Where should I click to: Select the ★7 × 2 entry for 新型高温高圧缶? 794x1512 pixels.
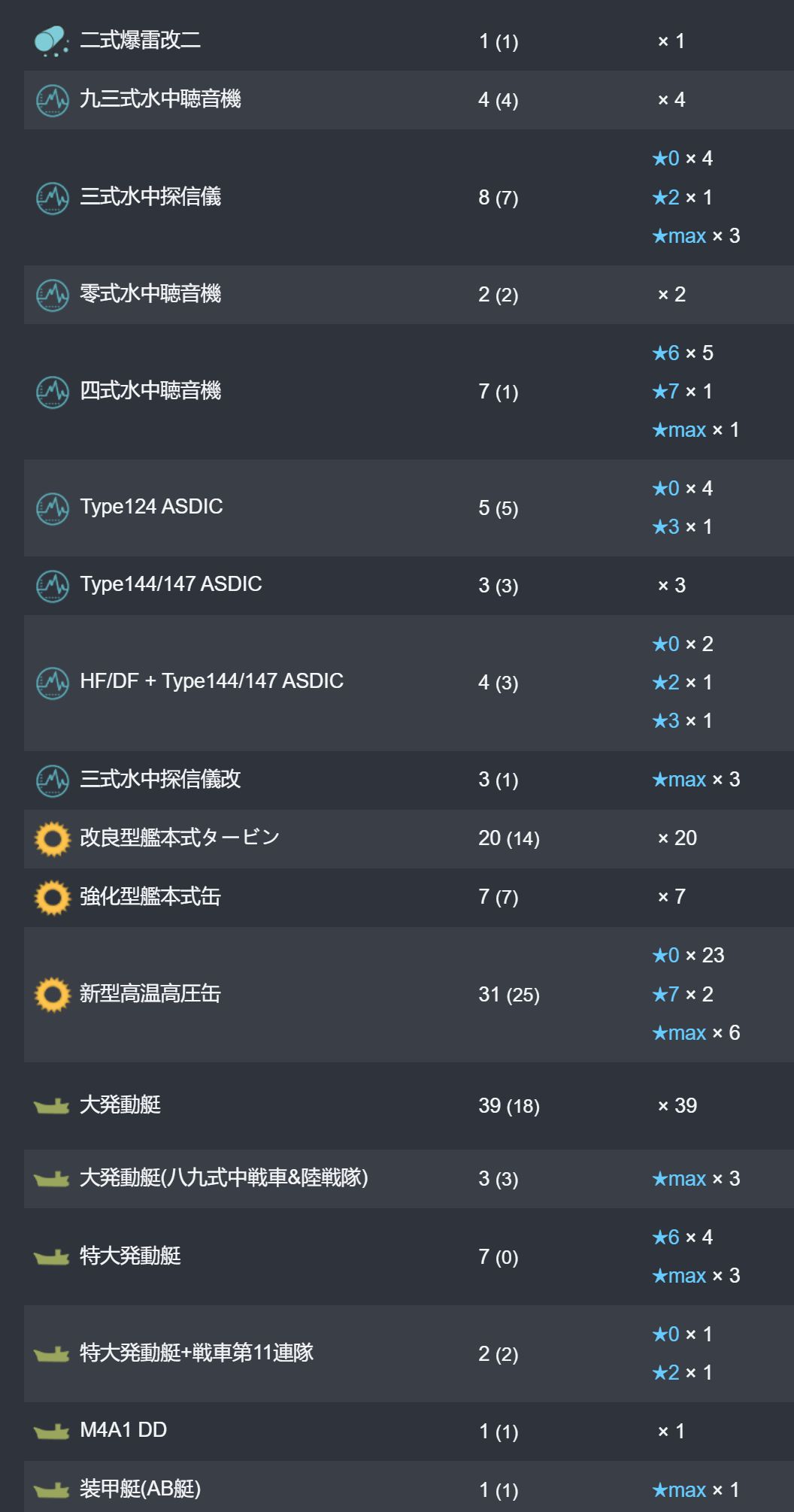pyautogui.click(x=683, y=994)
